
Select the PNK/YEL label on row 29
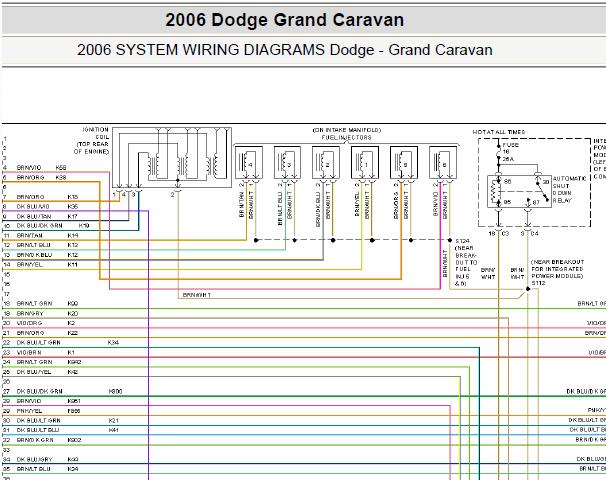tap(29, 411)
